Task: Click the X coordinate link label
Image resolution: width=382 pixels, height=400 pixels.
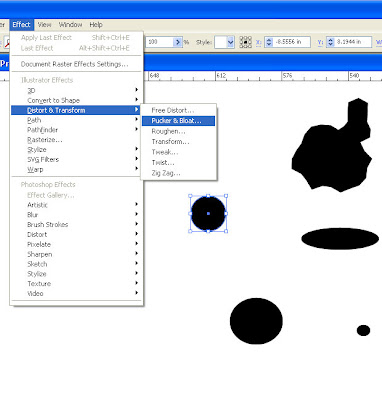Action: pos(258,42)
